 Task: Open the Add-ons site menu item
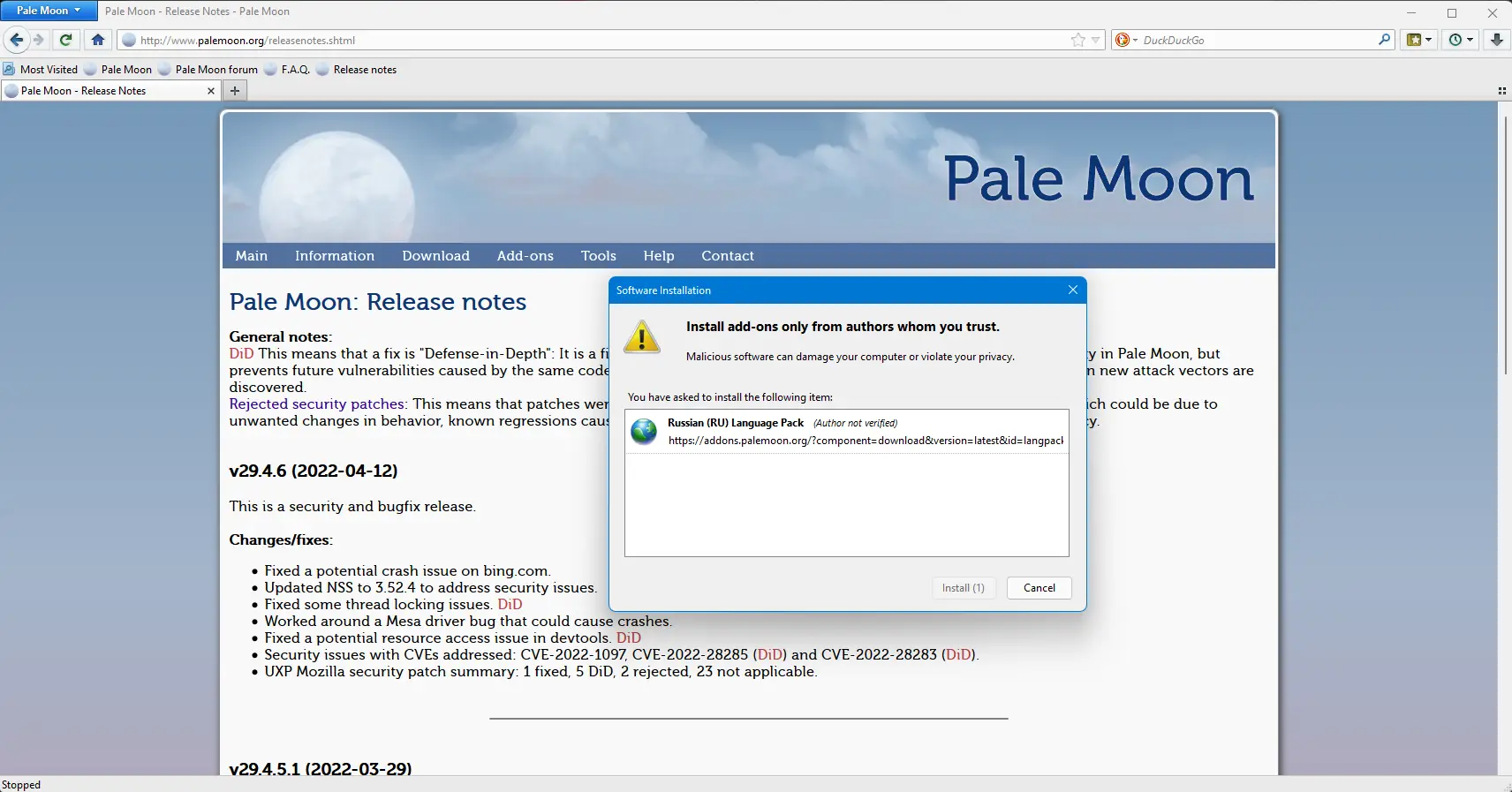click(525, 256)
